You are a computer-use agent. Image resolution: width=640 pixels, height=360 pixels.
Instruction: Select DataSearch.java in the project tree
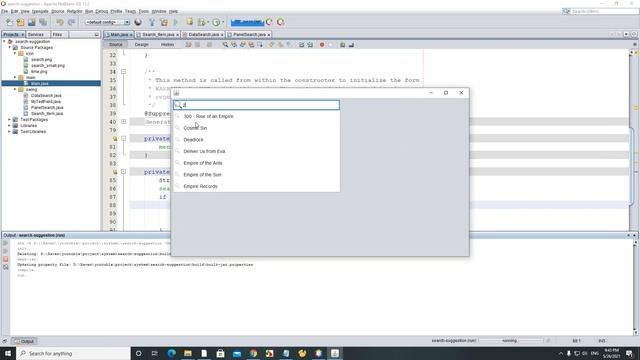click(46, 96)
